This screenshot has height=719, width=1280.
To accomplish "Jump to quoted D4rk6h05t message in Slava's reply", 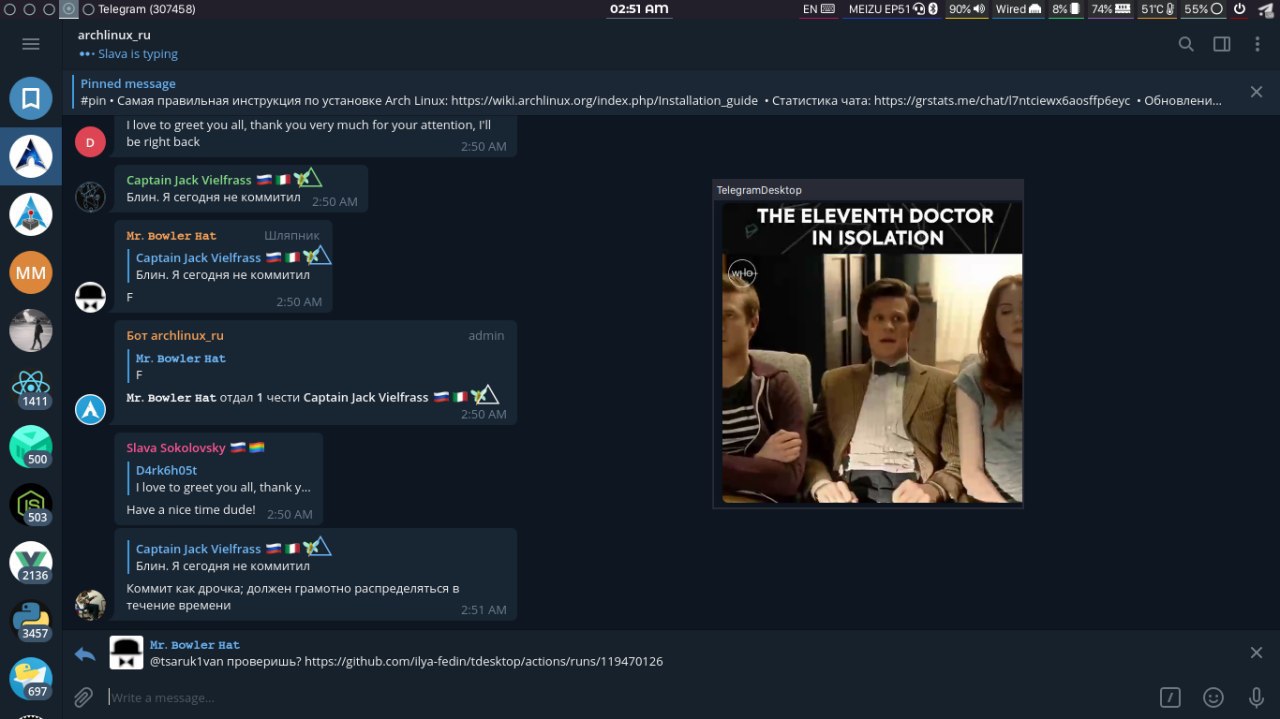I will (x=219, y=479).
